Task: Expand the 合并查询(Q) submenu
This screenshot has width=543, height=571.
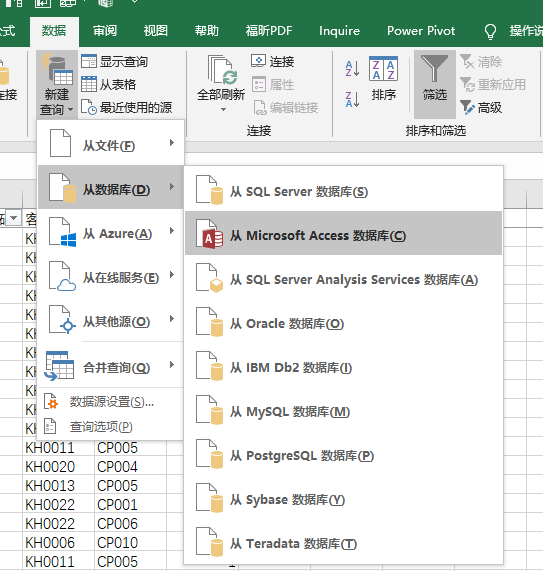Action: 111,365
